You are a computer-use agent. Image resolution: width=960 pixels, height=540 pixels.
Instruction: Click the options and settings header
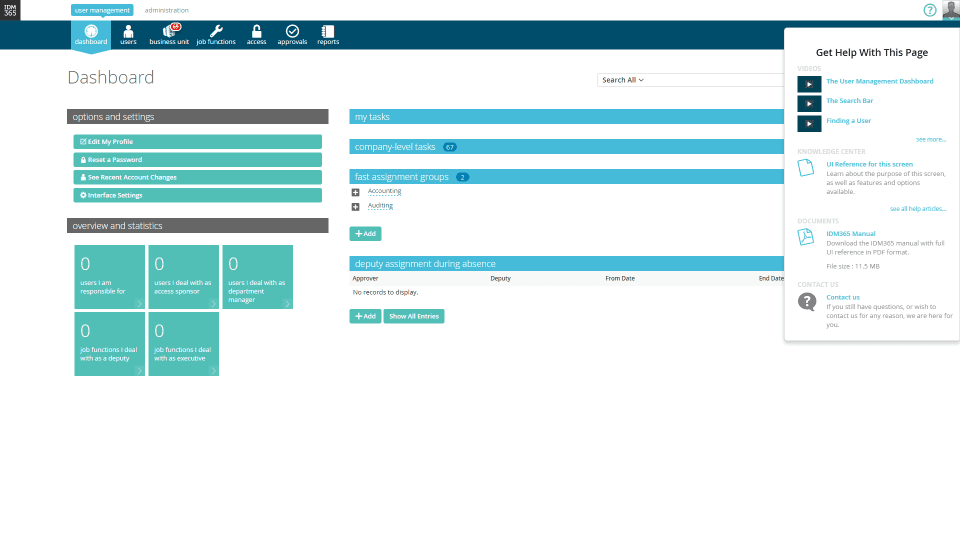[x=198, y=116]
